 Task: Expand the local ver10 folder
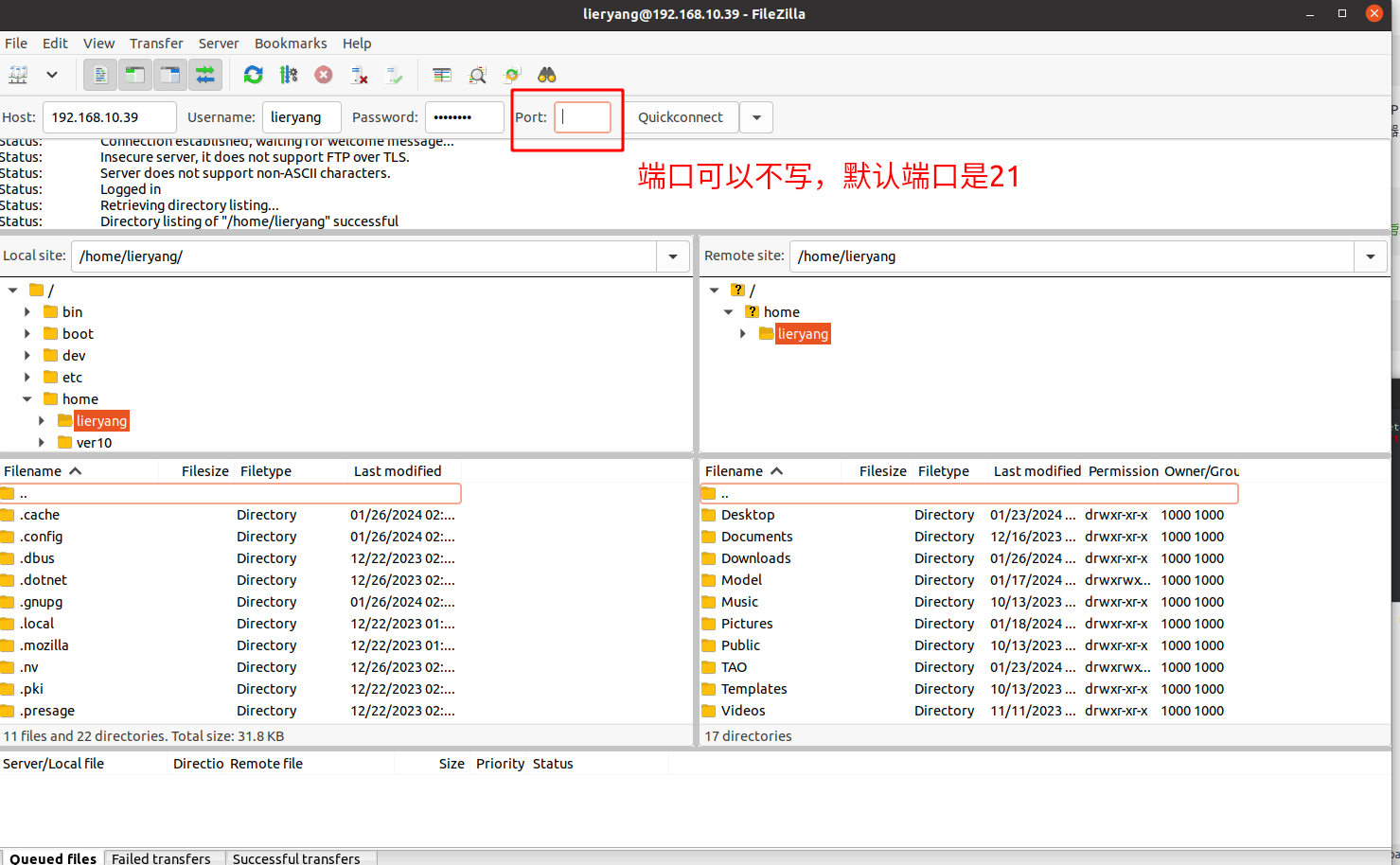42,443
